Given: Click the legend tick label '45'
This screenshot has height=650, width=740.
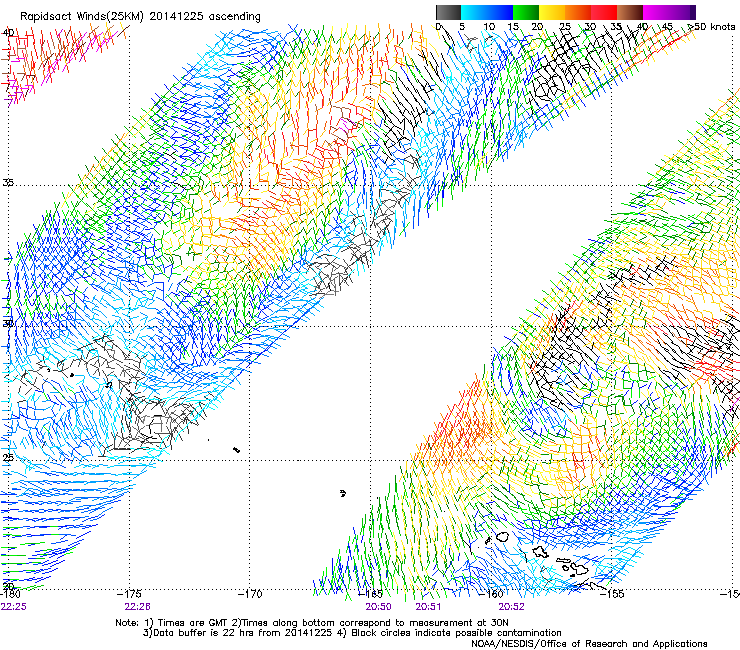Looking at the screenshot, I should [667, 27].
